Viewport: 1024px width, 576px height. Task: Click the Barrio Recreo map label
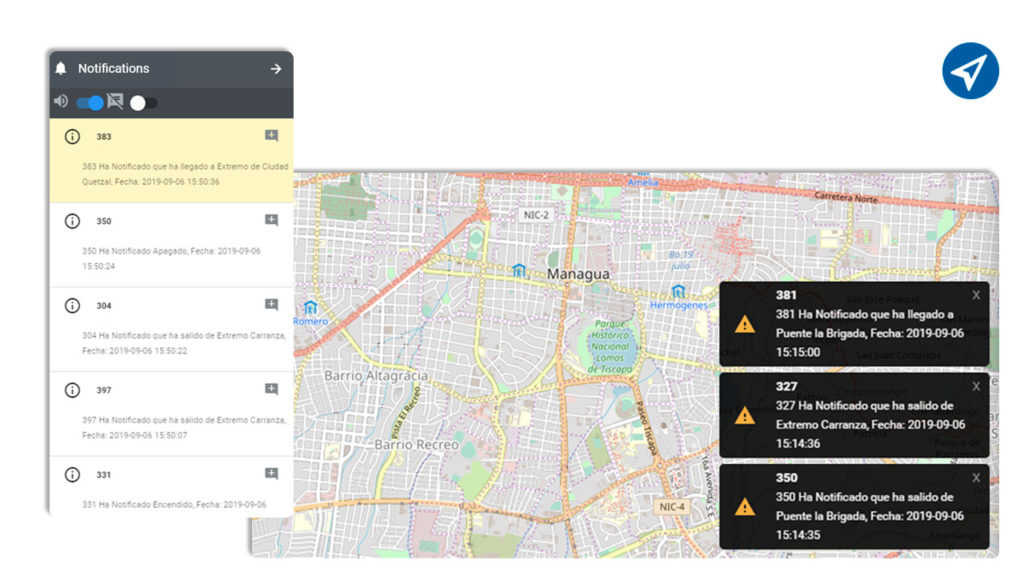[417, 445]
